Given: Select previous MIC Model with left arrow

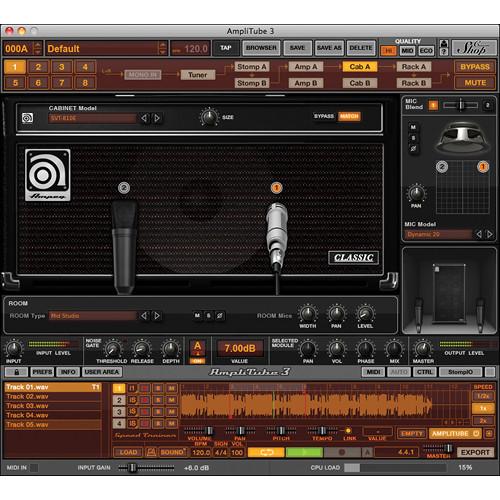Looking at the screenshot, I should [x=479, y=234].
